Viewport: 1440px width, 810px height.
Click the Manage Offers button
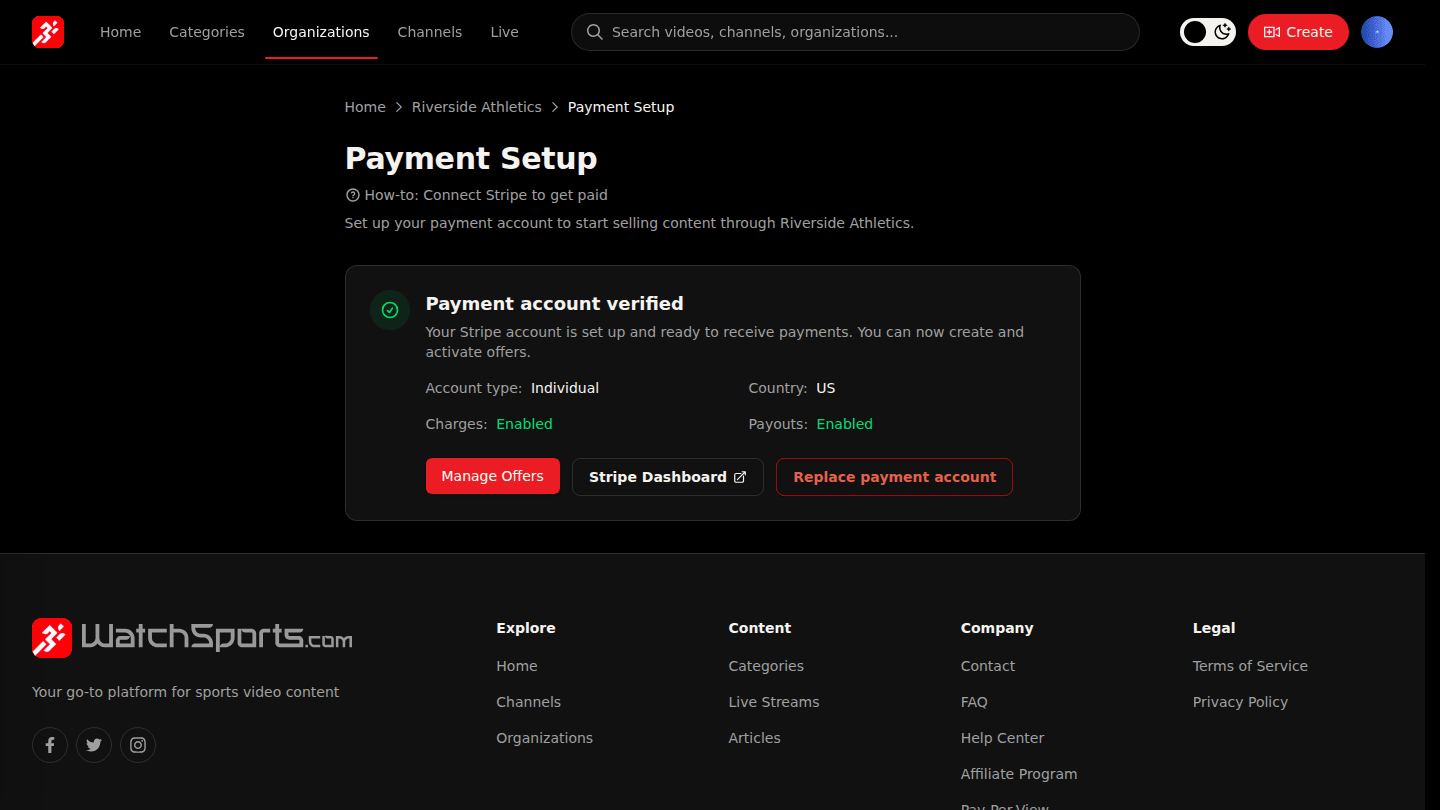tap(493, 476)
